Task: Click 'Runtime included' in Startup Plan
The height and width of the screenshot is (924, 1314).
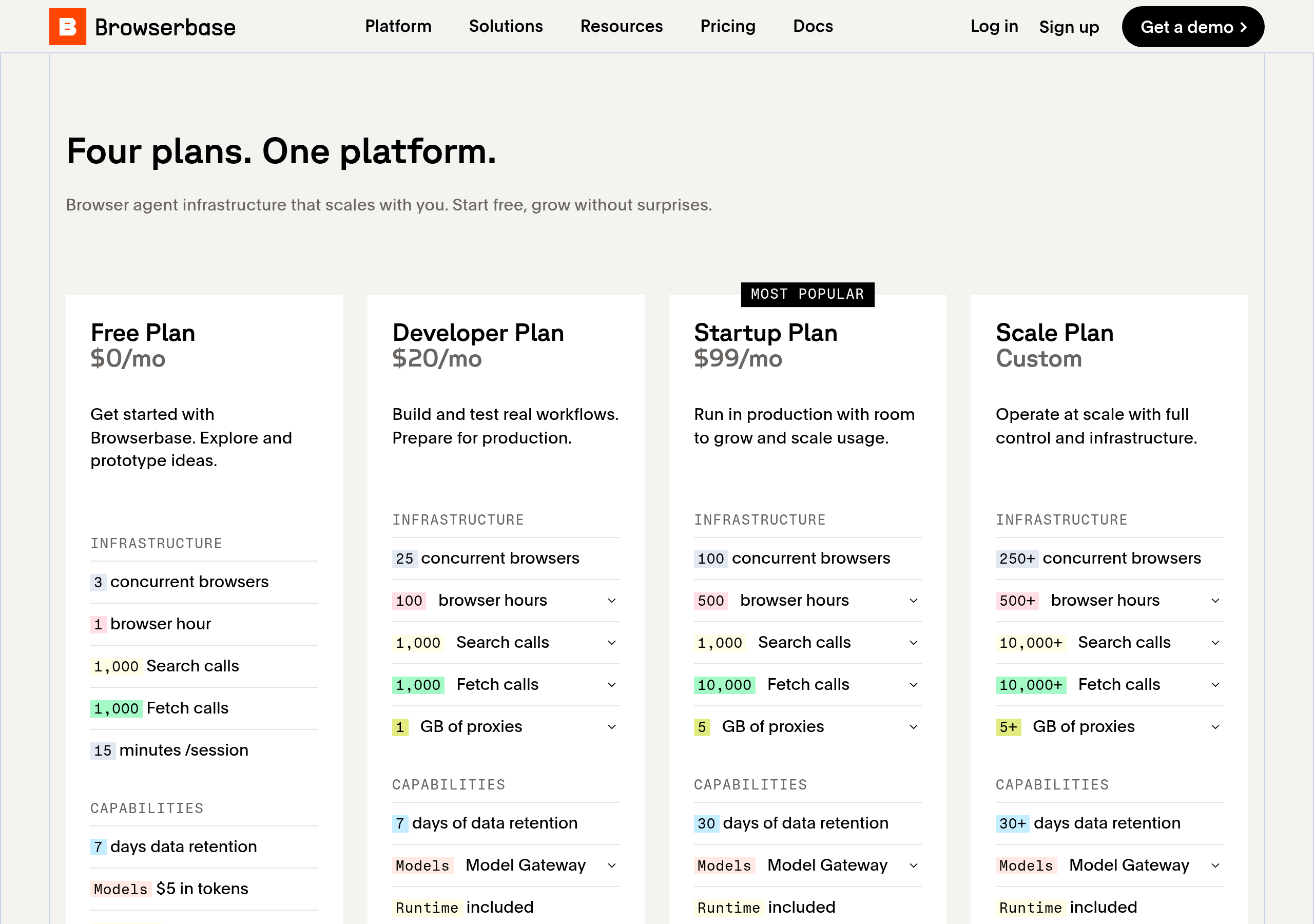Action: tap(765, 908)
